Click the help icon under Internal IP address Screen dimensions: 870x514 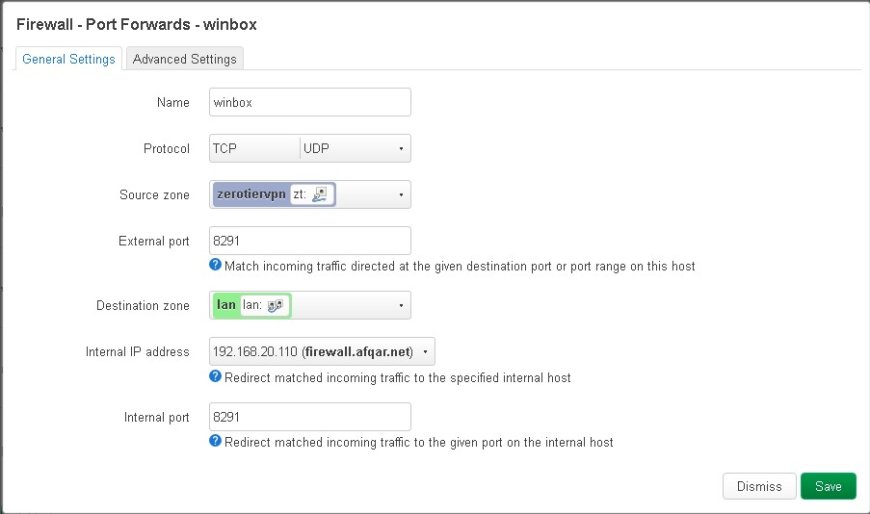coord(215,376)
